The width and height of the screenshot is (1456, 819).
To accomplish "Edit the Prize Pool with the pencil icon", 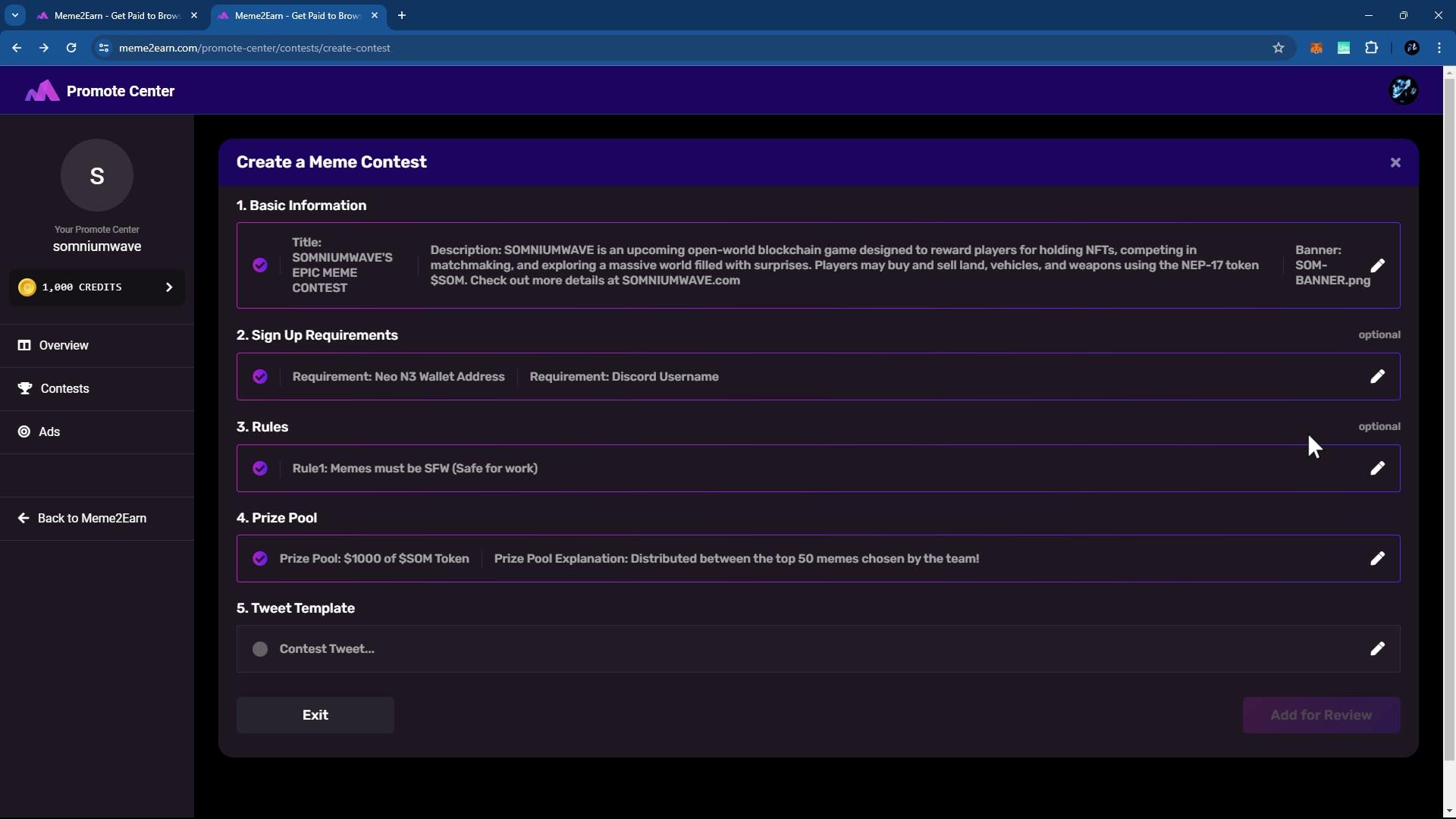I will tap(1377, 558).
